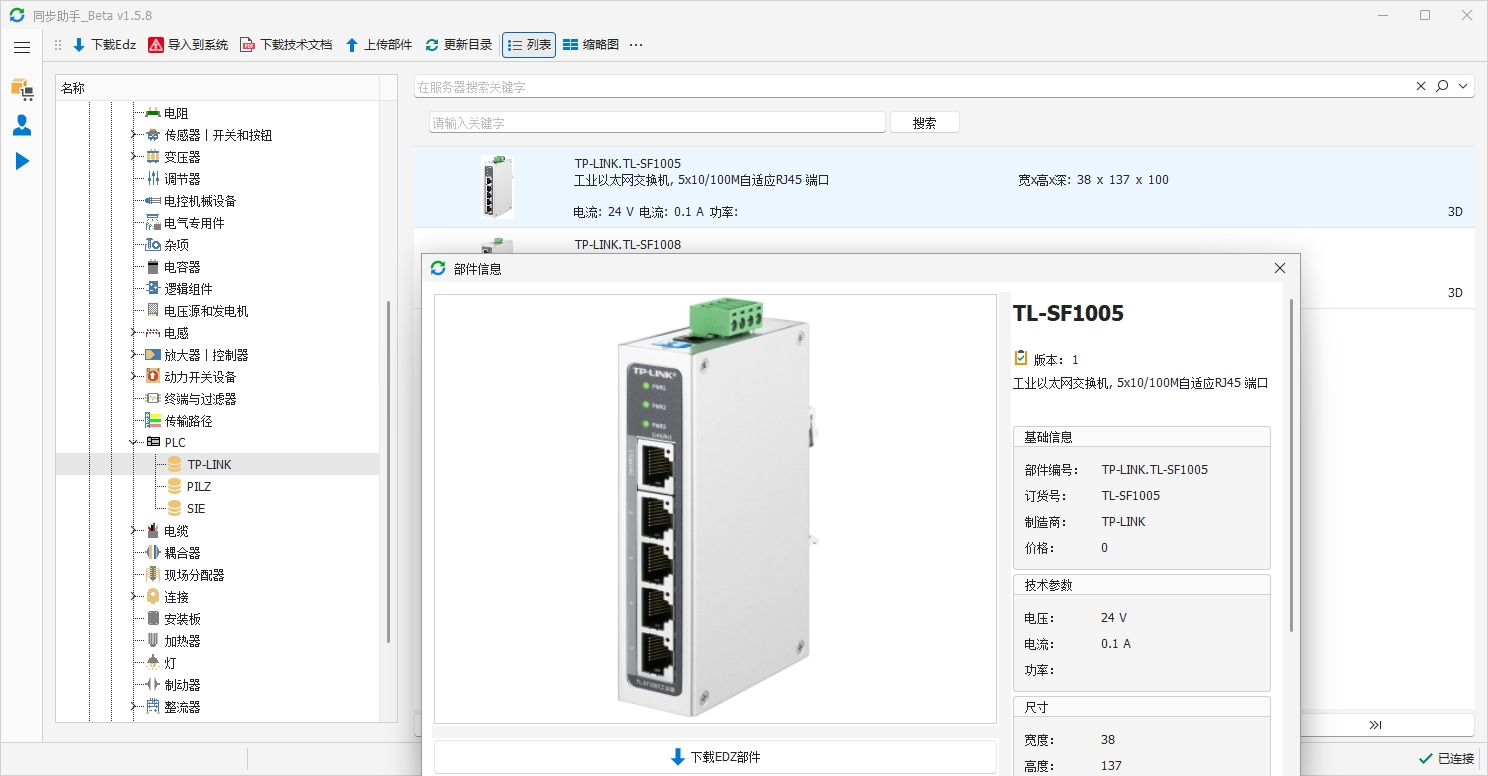Expand the 放大器 | 控制器 node
Screen dimensions: 1488x776
coord(133,355)
